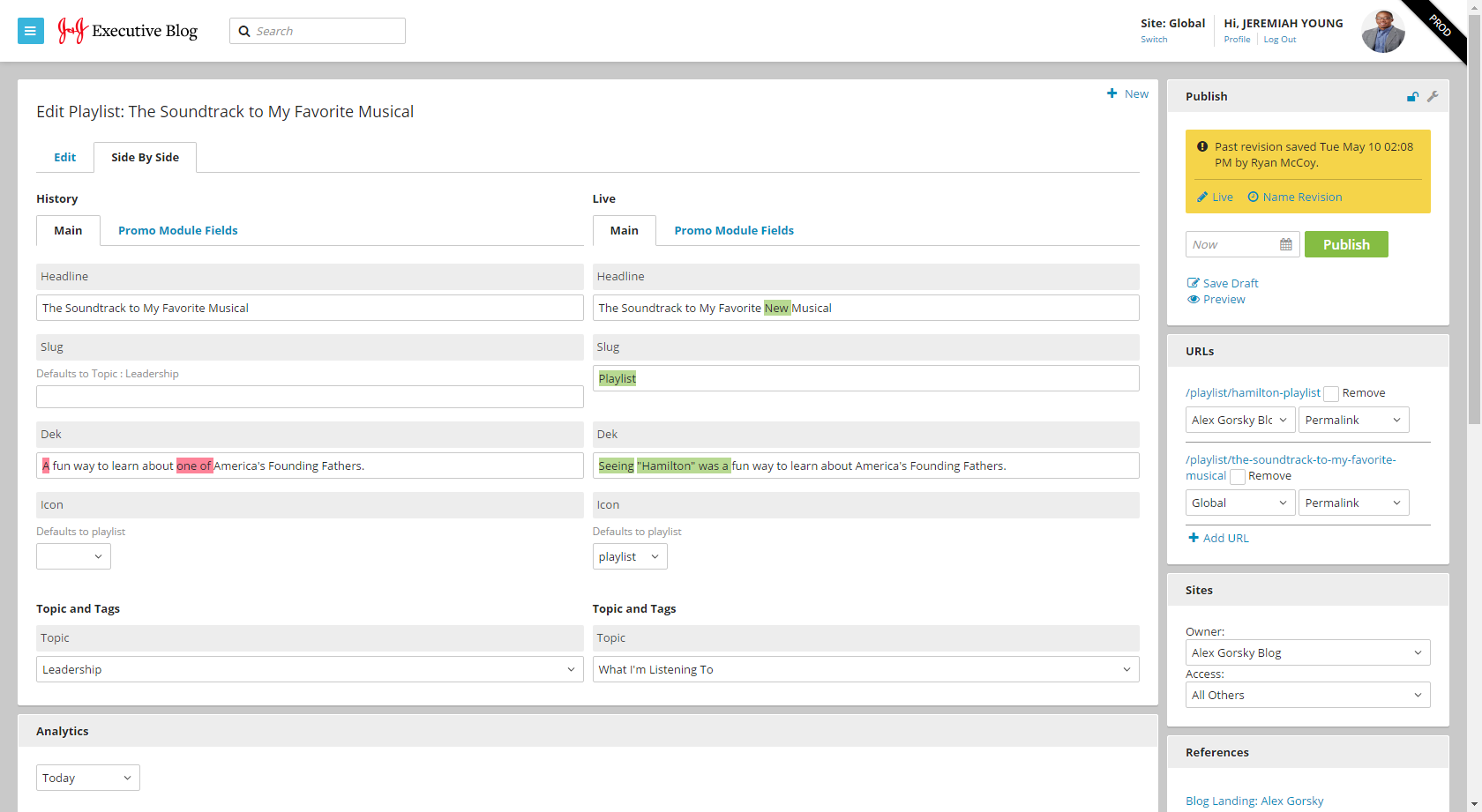Open the Analytics Today dropdown
The width and height of the screenshot is (1482, 812).
(x=87, y=778)
